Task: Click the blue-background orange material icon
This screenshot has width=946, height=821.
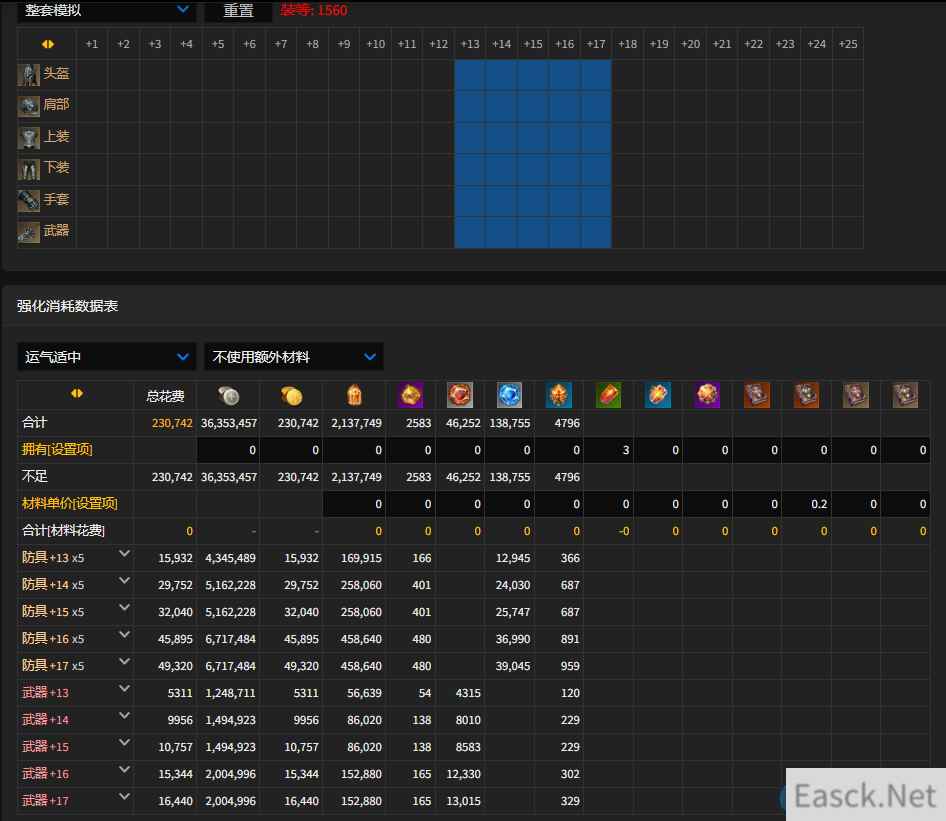Action: [658, 395]
